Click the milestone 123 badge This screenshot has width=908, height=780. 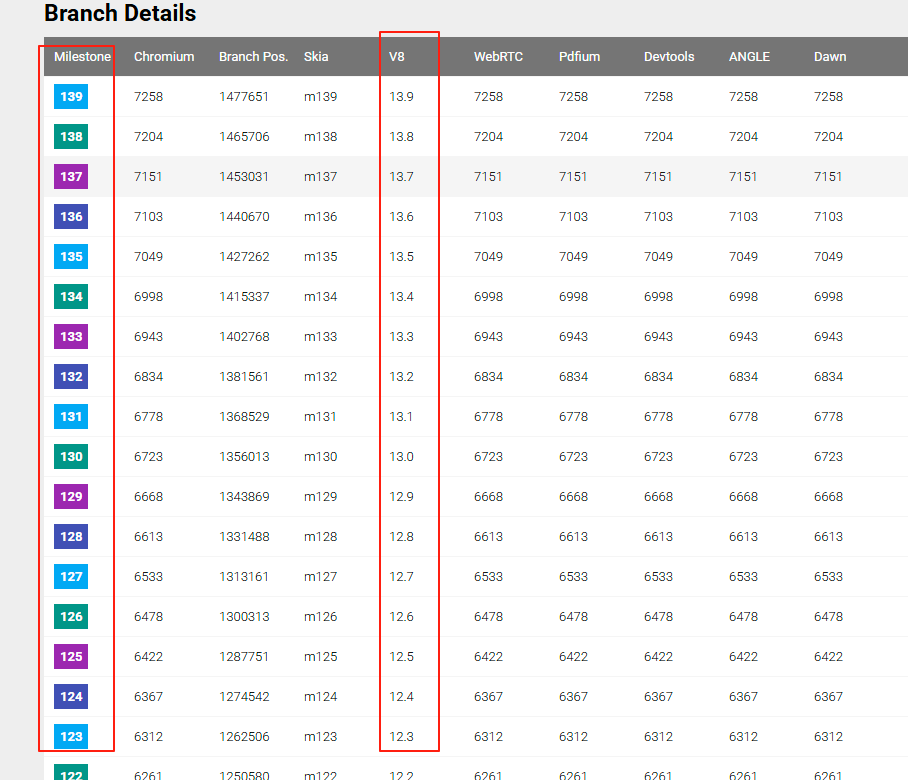coord(71,737)
